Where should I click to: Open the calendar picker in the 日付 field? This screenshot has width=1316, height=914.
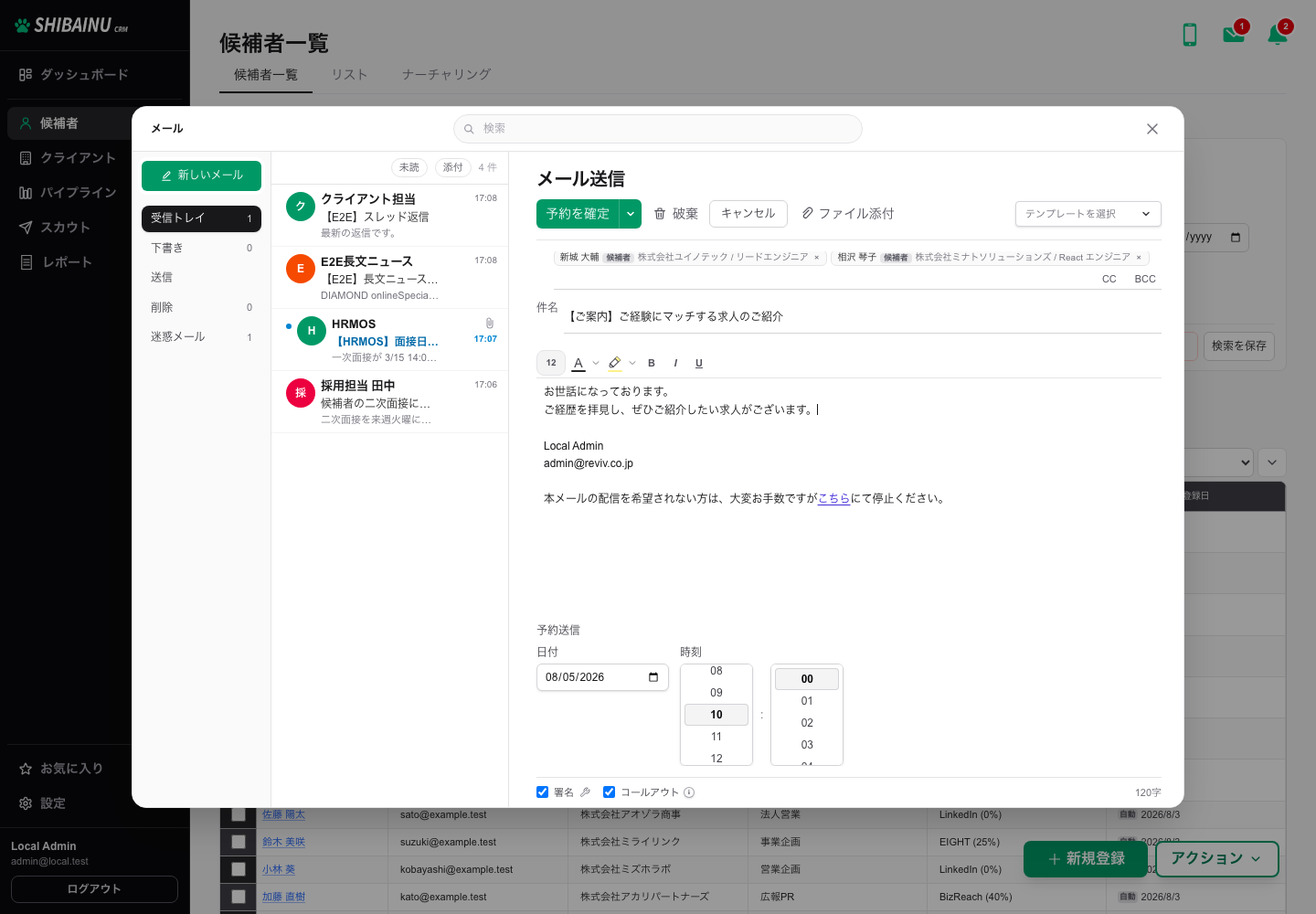click(x=653, y=677)
